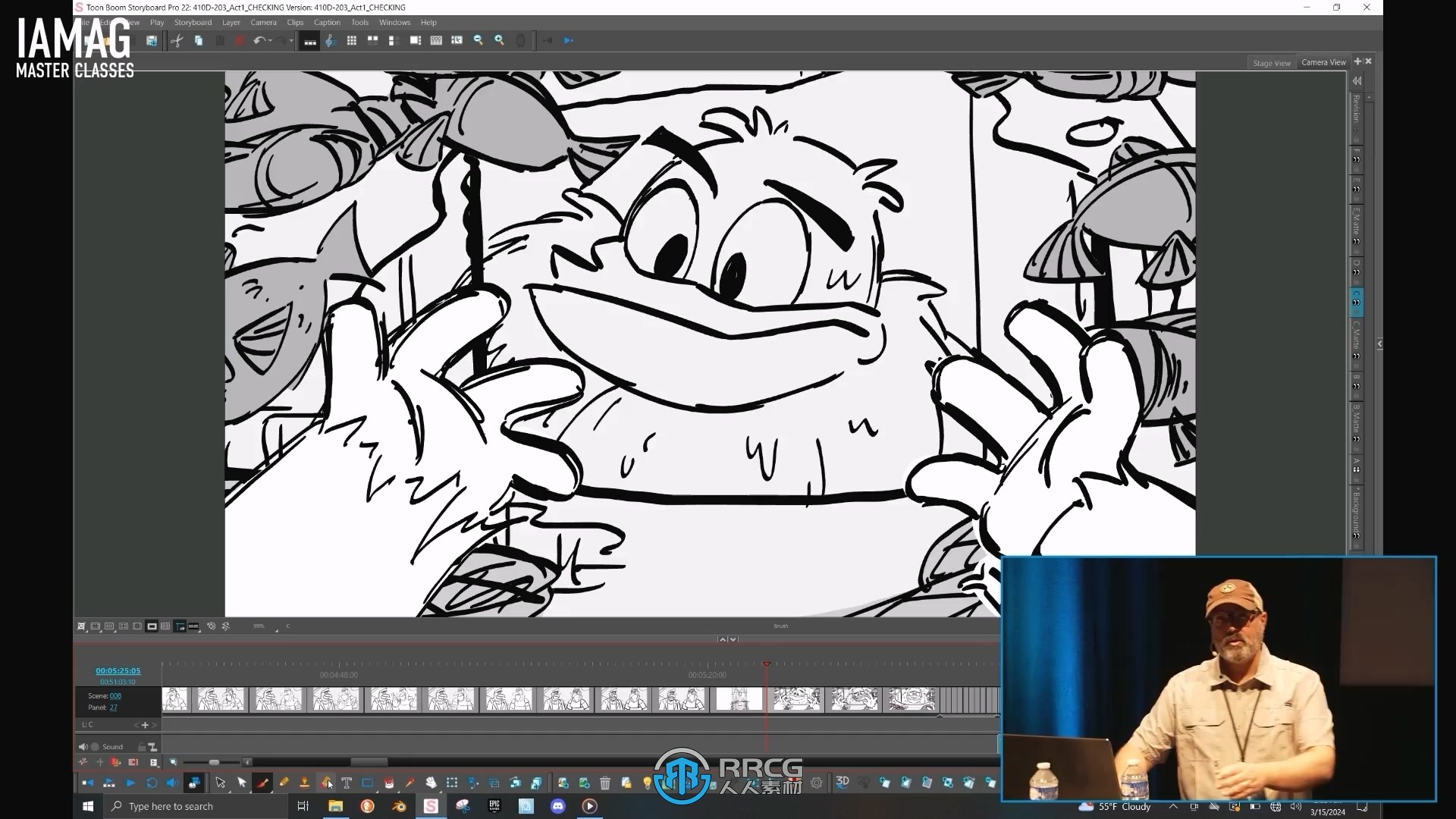
Task: Click the Dropper color picker tool
Action: [409, 783]
